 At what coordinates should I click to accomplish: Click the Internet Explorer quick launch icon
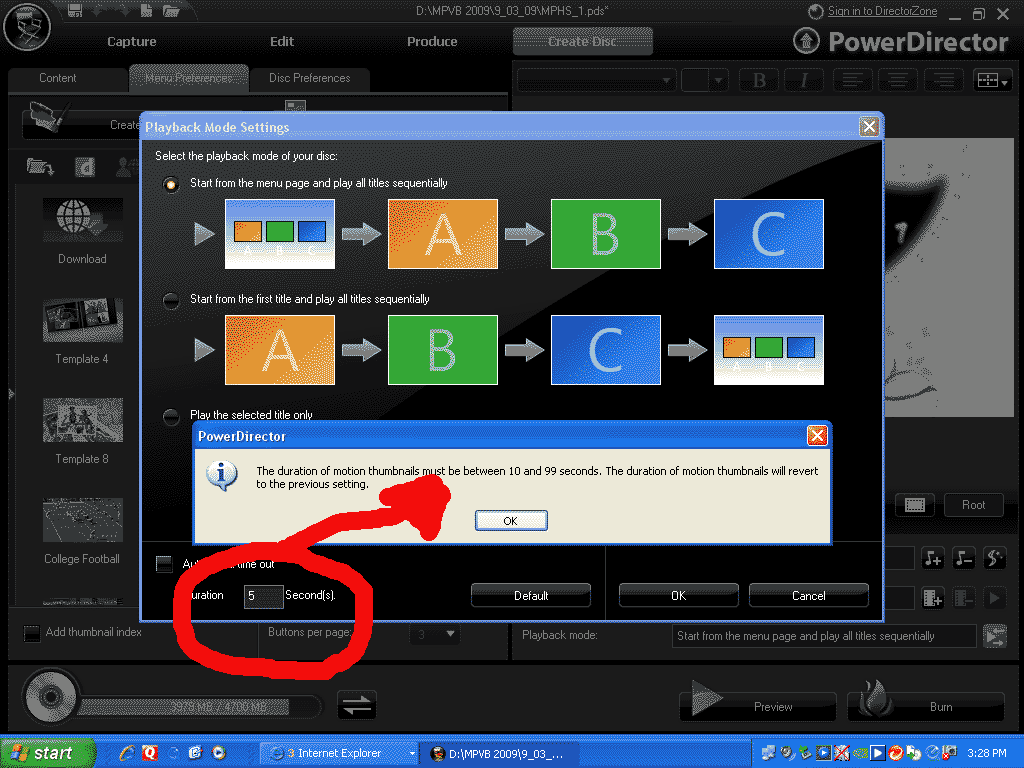click(x=127, y=753)
